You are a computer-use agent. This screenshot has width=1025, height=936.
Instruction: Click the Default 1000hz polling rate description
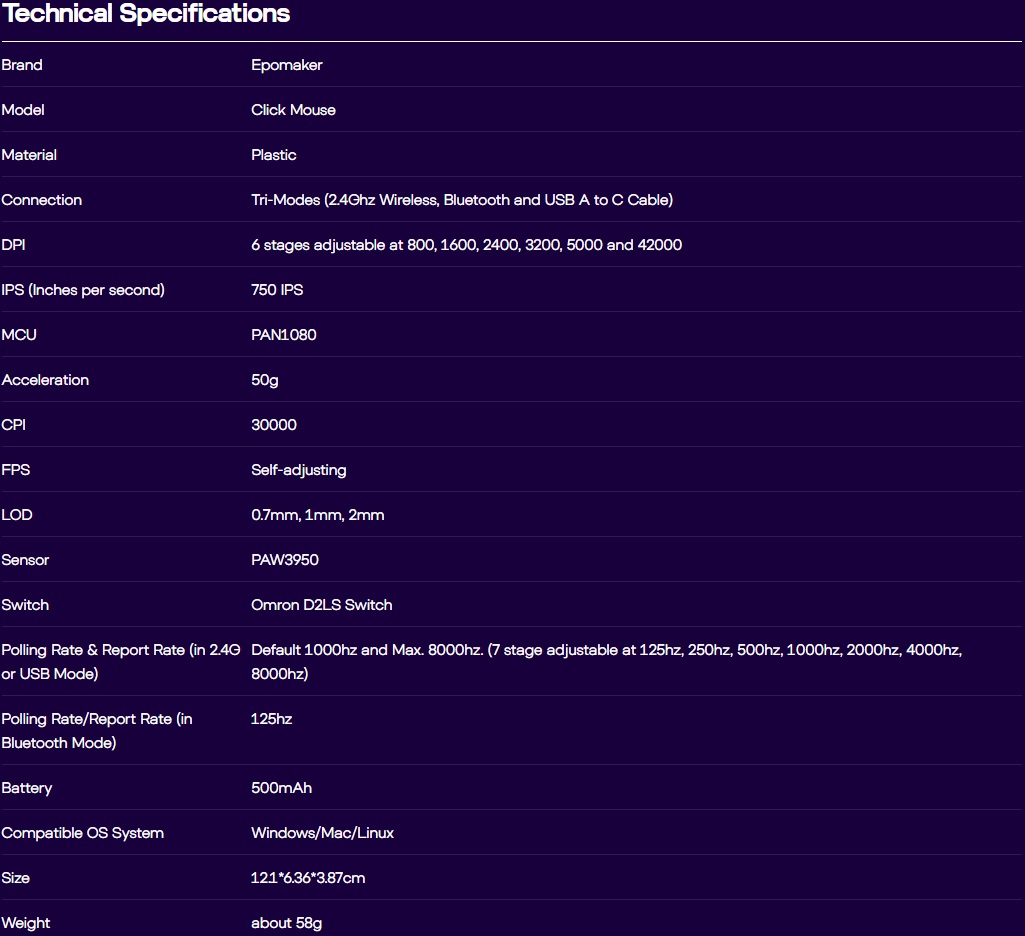click(606, 650)
